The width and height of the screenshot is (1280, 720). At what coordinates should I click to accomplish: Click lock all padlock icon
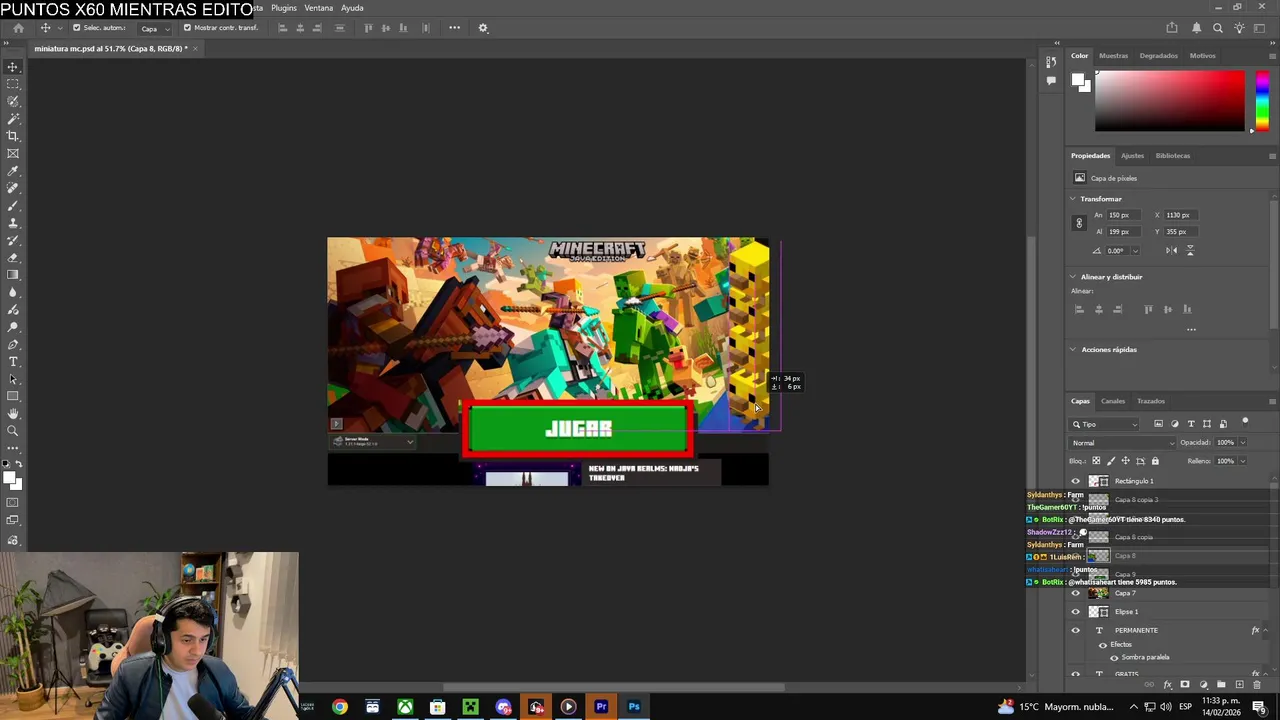pos(1155,461)
